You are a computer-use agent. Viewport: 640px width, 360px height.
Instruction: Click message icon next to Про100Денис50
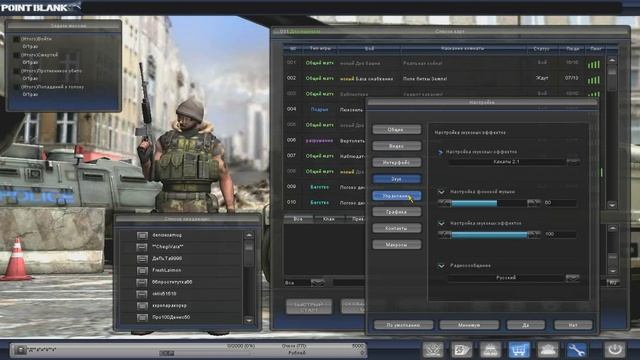(142, 318)
